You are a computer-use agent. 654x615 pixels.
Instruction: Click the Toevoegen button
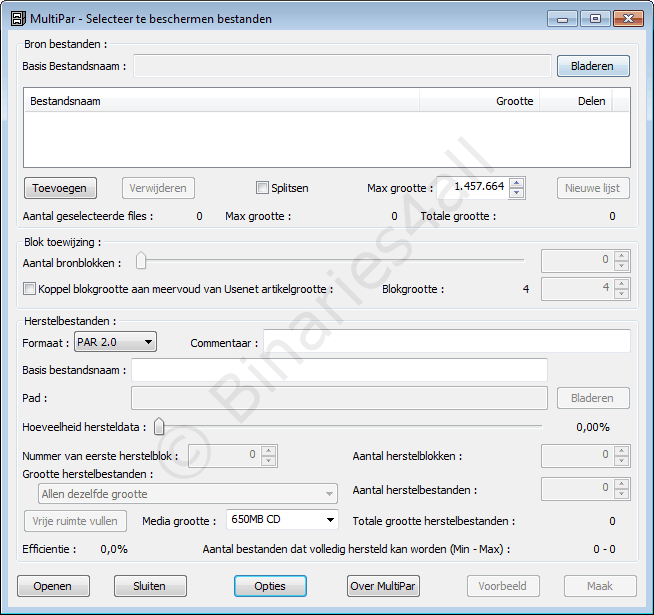(x=60, y=188)
